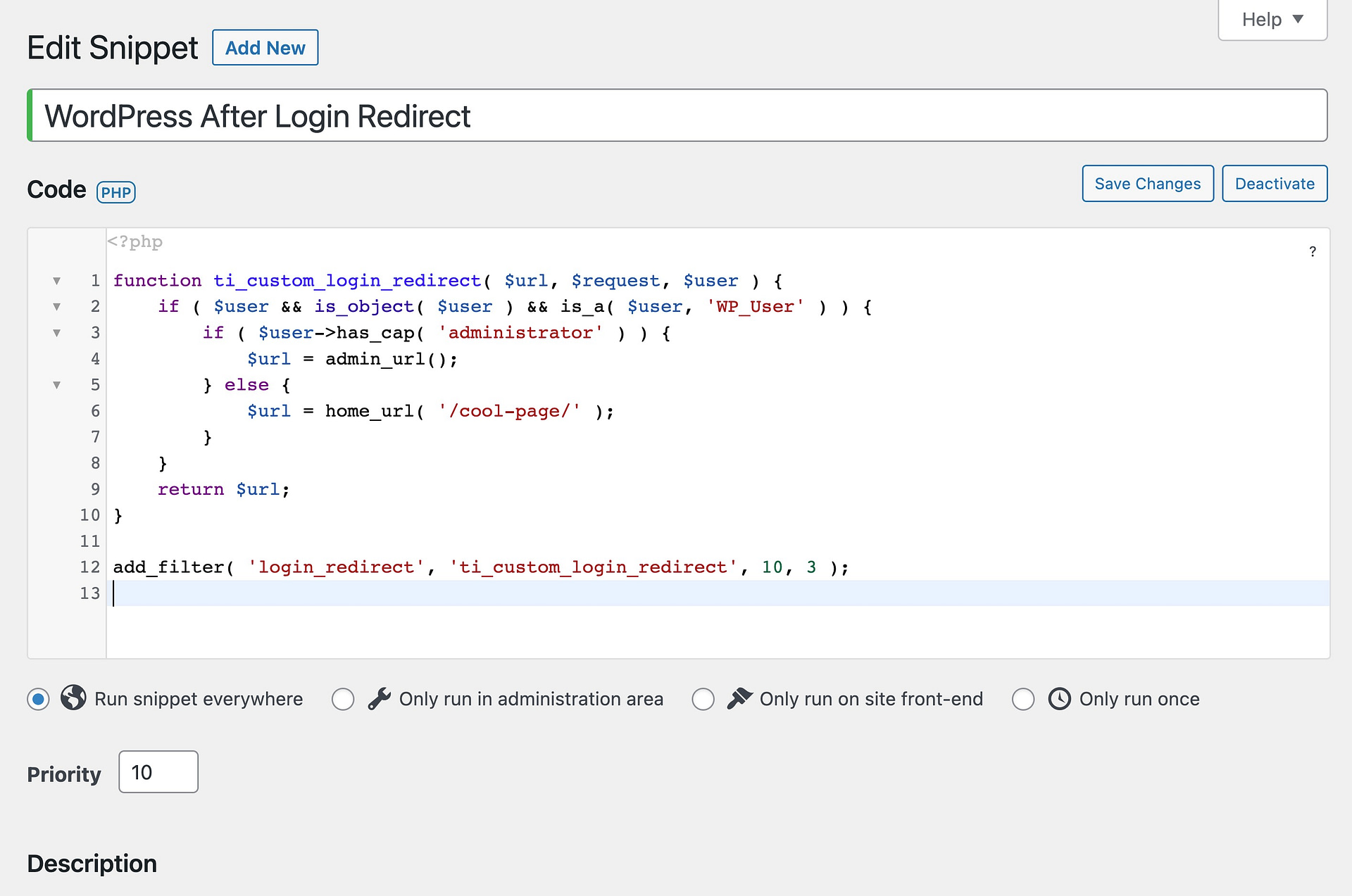
Task: Click the 'else' keyword on line 5
Action: pyautogui.click(x=246, y=385)
